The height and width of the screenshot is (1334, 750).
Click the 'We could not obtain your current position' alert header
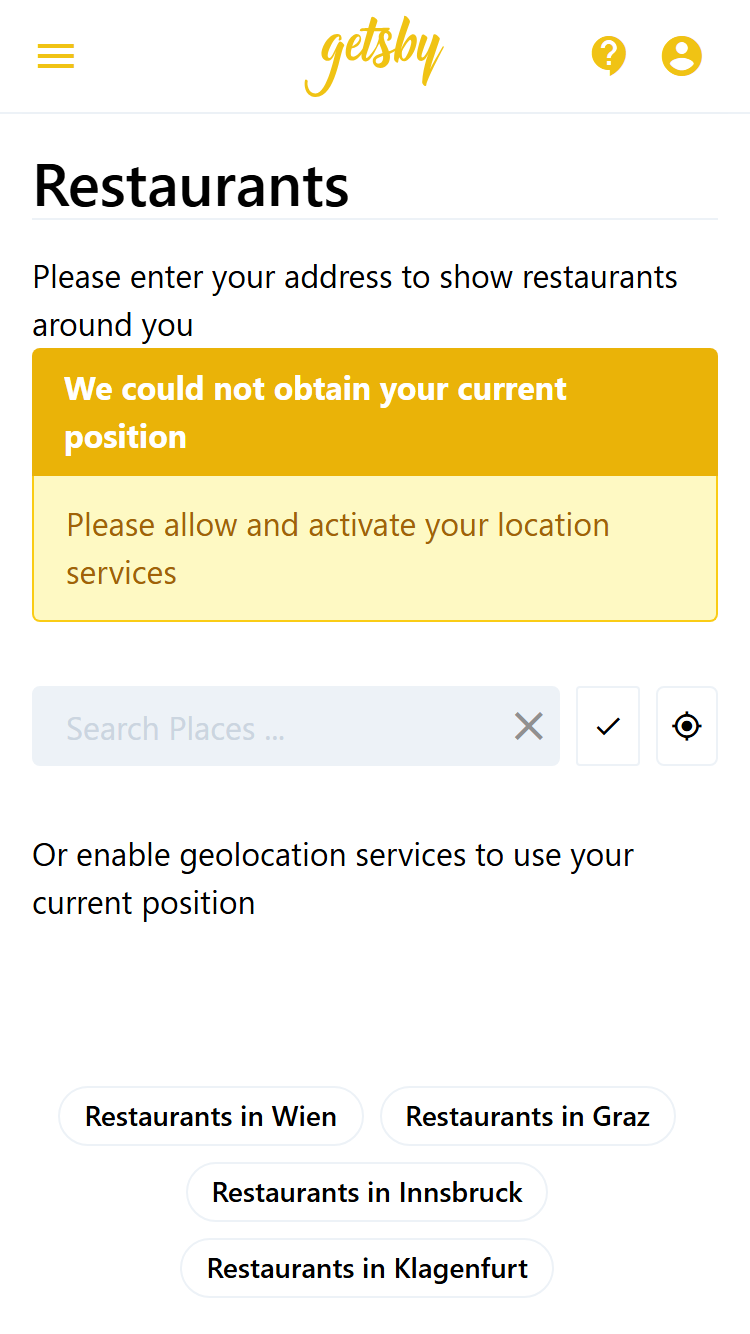[375, 412]
